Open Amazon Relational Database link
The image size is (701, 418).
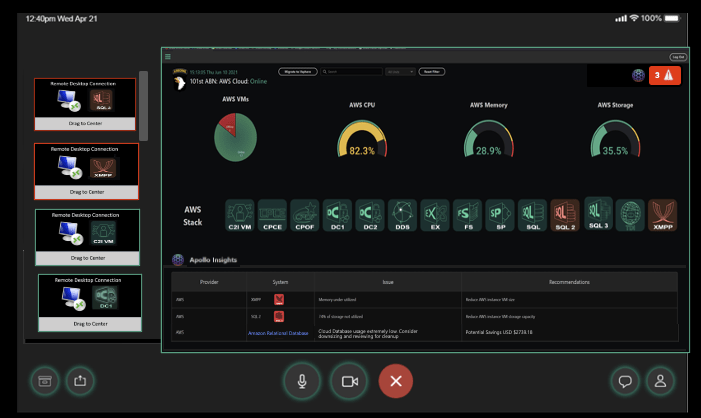pos(278,333)
